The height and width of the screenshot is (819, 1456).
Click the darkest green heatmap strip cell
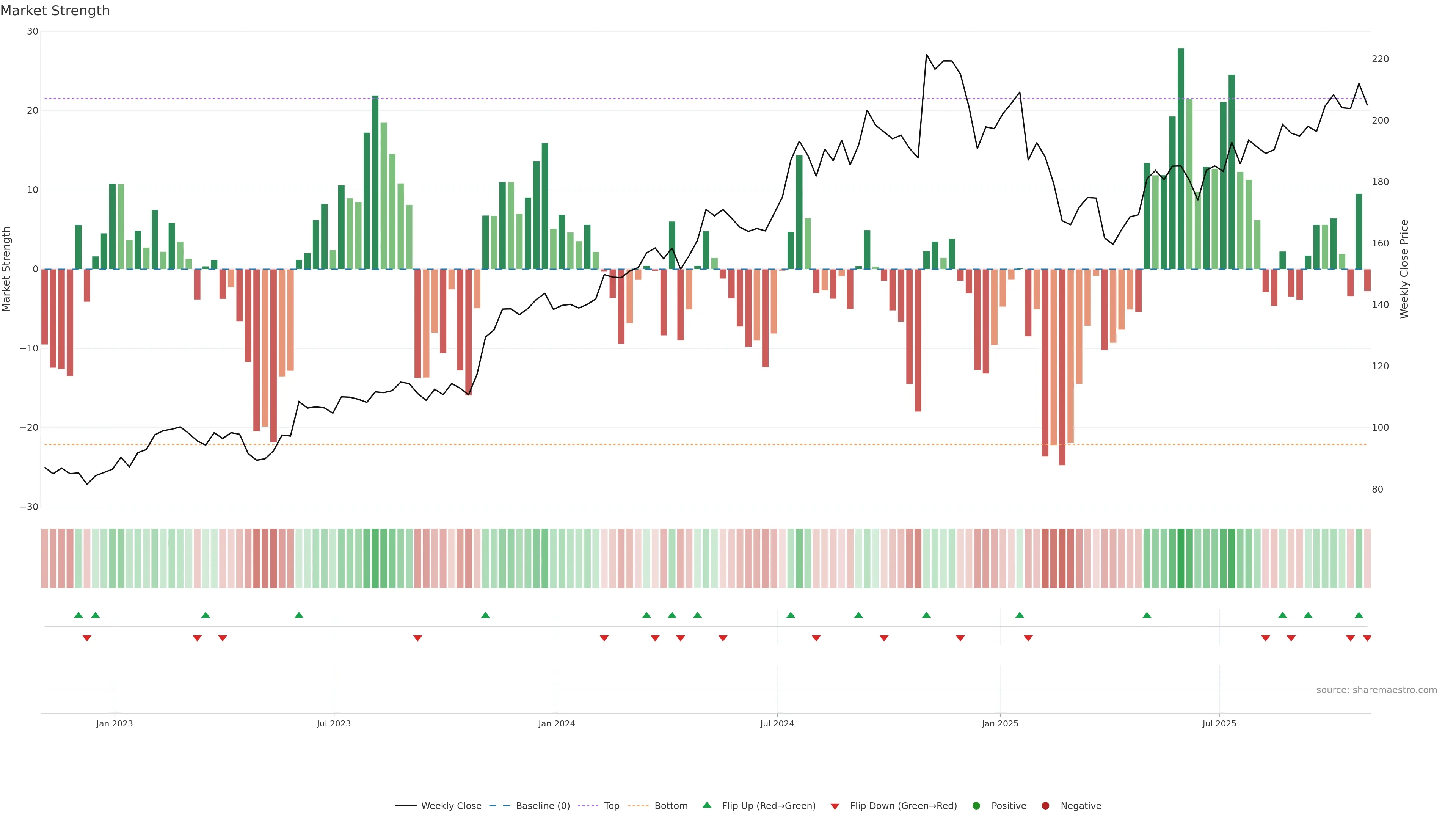pos(1181,559)
